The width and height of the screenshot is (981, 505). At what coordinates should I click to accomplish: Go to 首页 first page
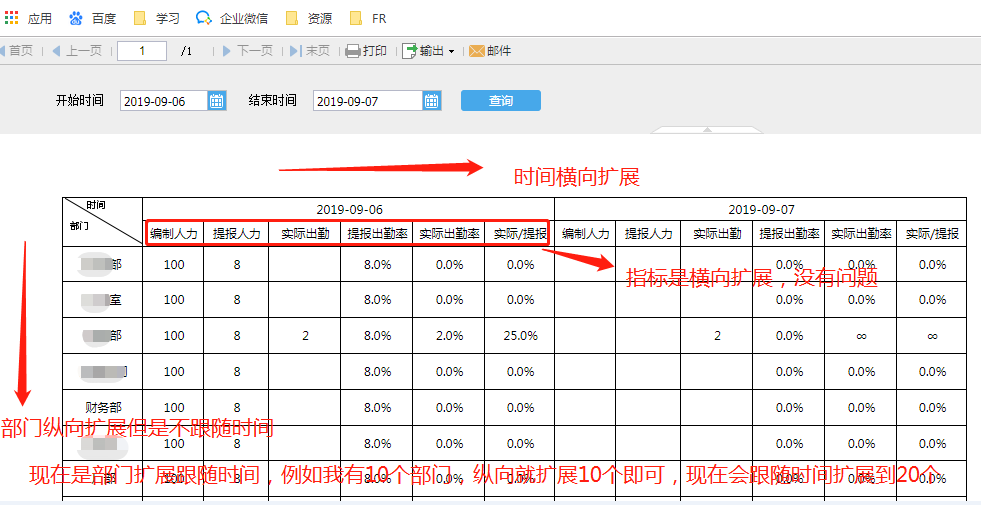pos(17,51)
